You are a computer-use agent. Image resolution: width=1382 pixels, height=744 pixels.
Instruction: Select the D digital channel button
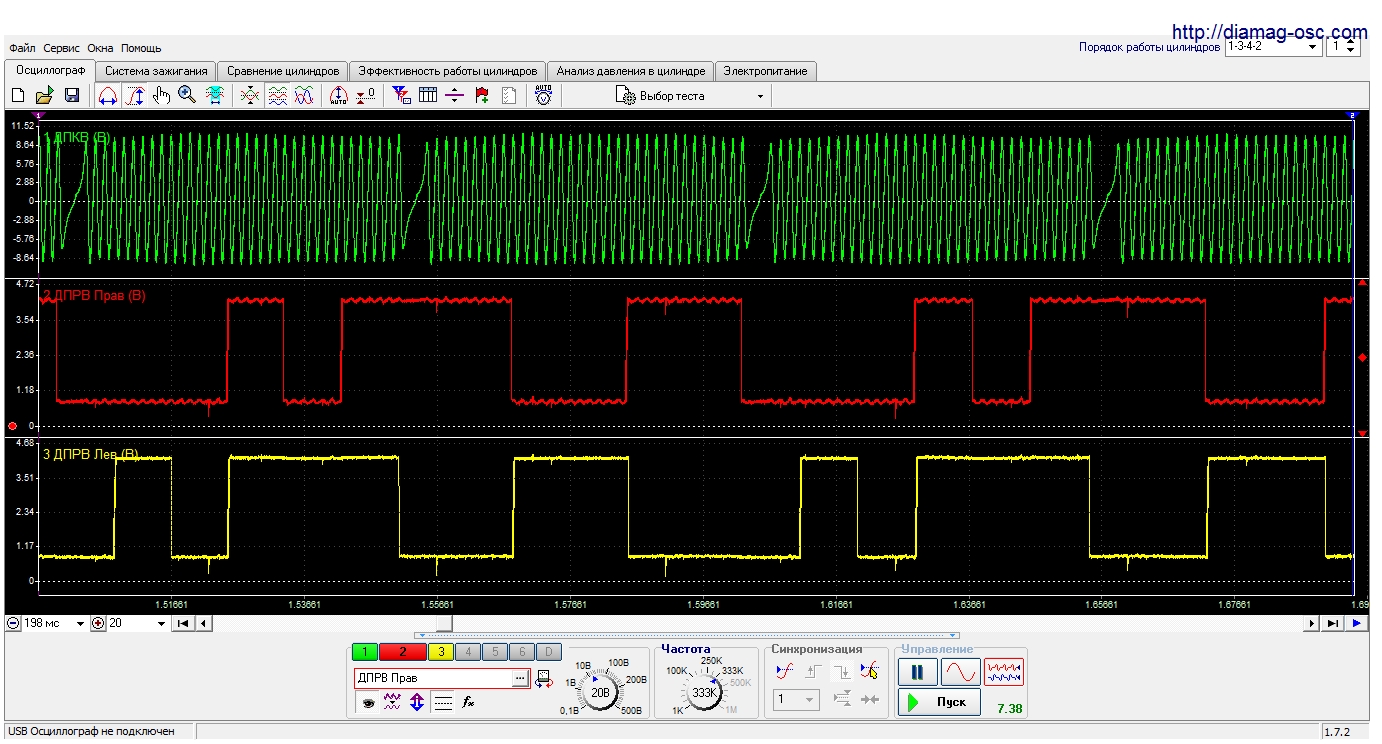(x=548, y=652)
